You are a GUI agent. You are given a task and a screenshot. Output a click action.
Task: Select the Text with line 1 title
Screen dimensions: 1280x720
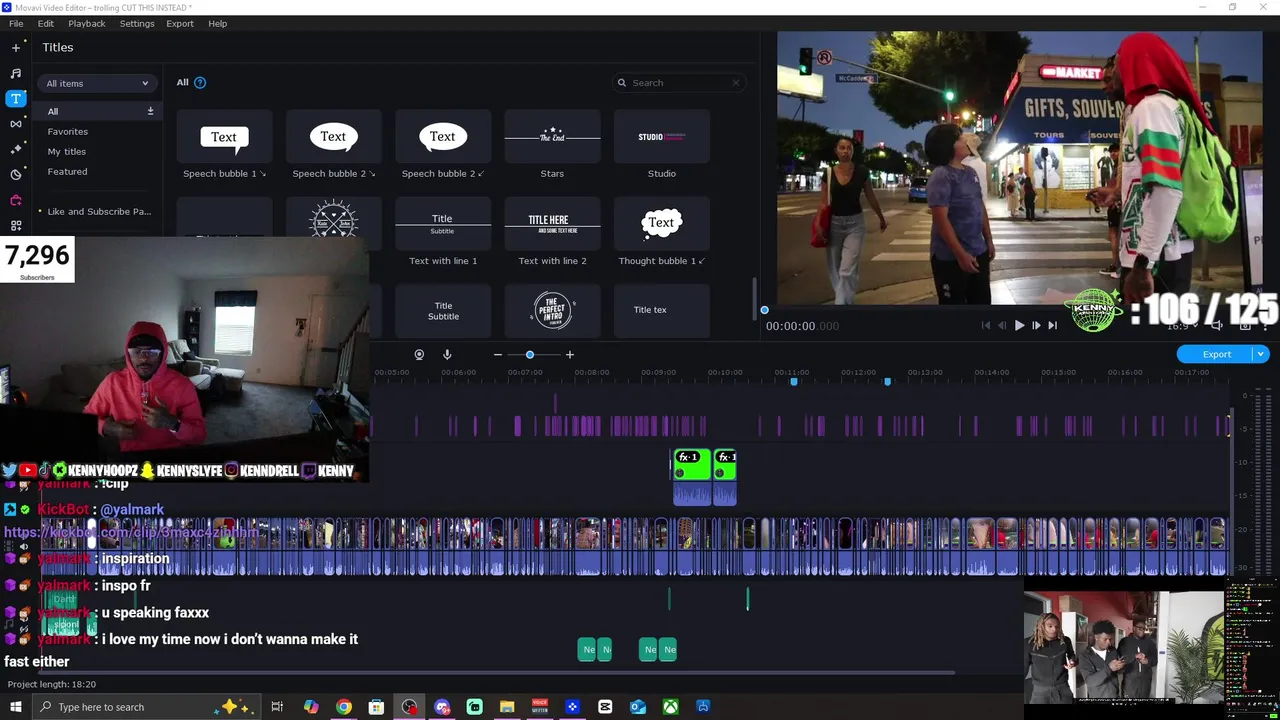tap(442, 224)
